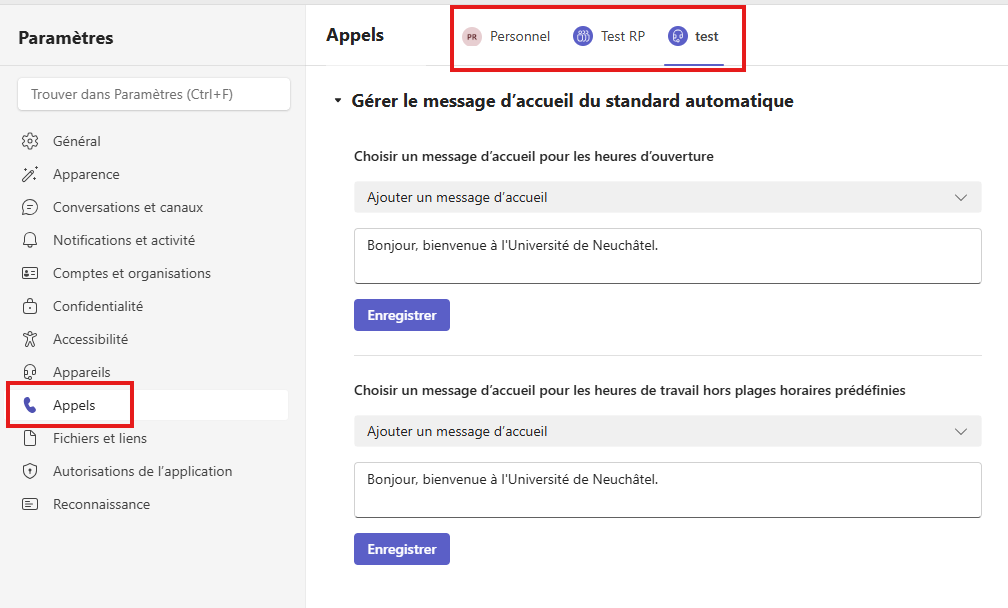Click the Notifications et activité bell icon
This screenshot has height=608, width=1008.
pos(31,240)
